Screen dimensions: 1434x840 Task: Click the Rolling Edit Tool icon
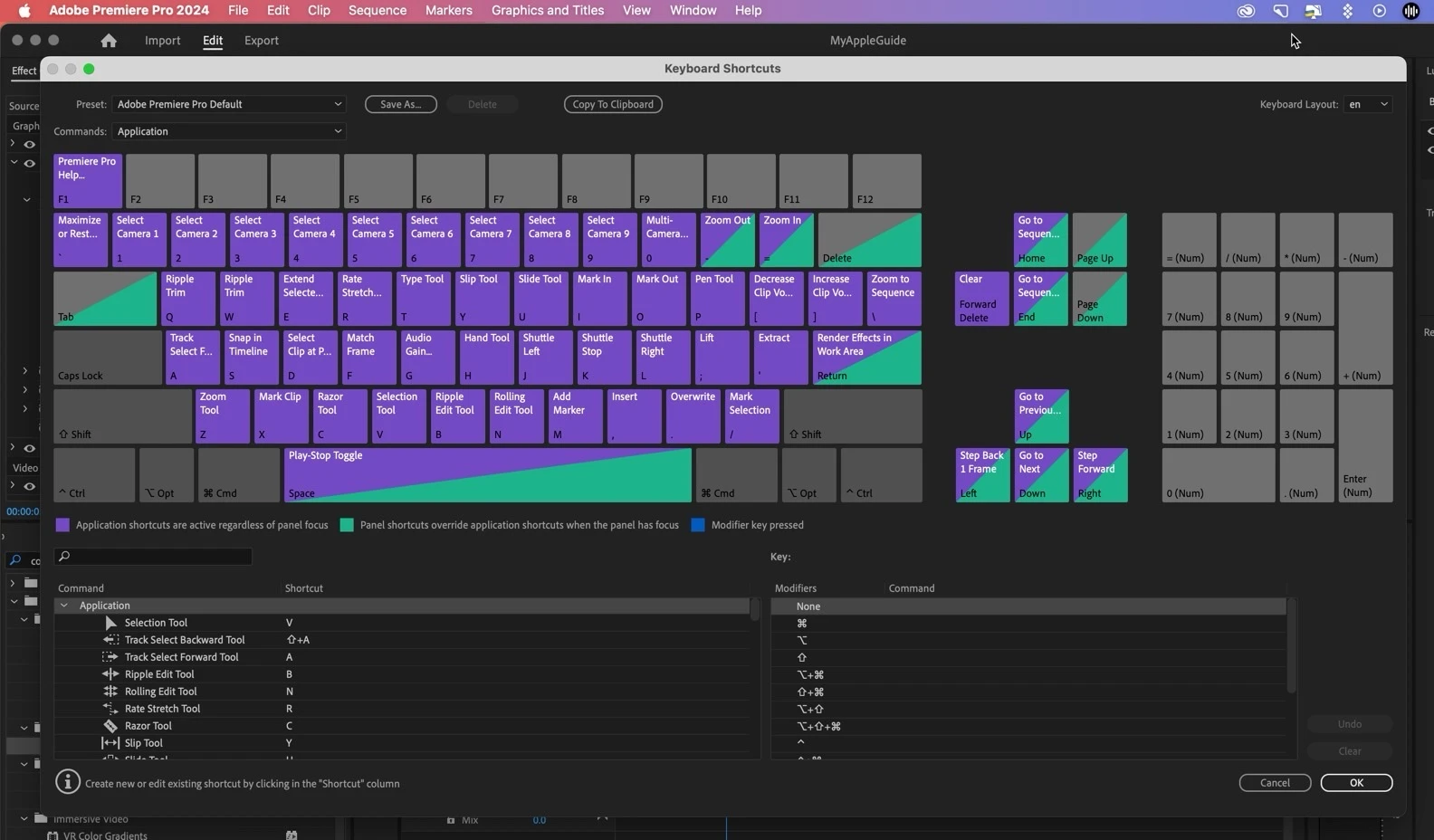(110, 692)
